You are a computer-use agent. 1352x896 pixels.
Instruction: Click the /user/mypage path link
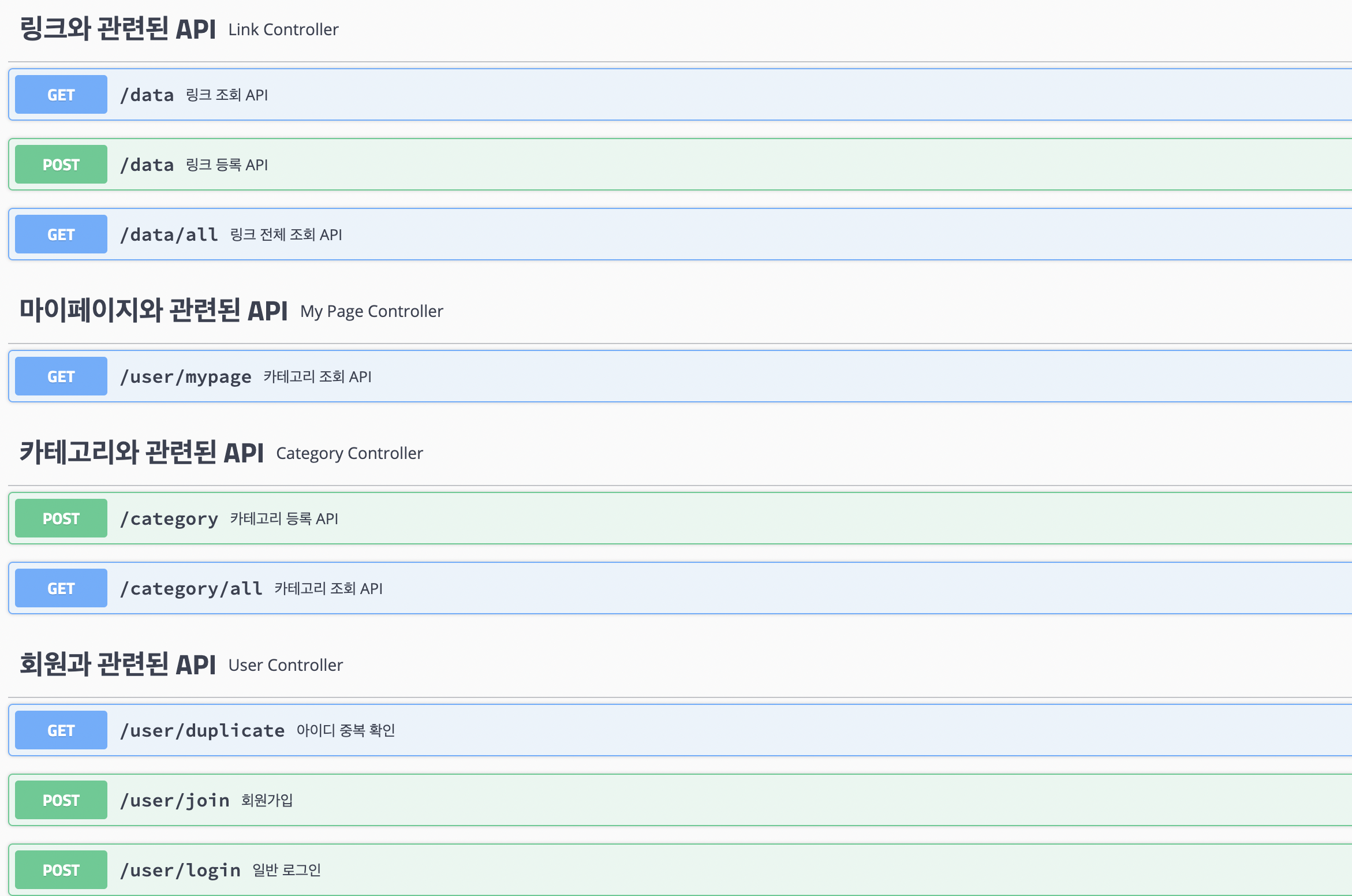point(185,376)
